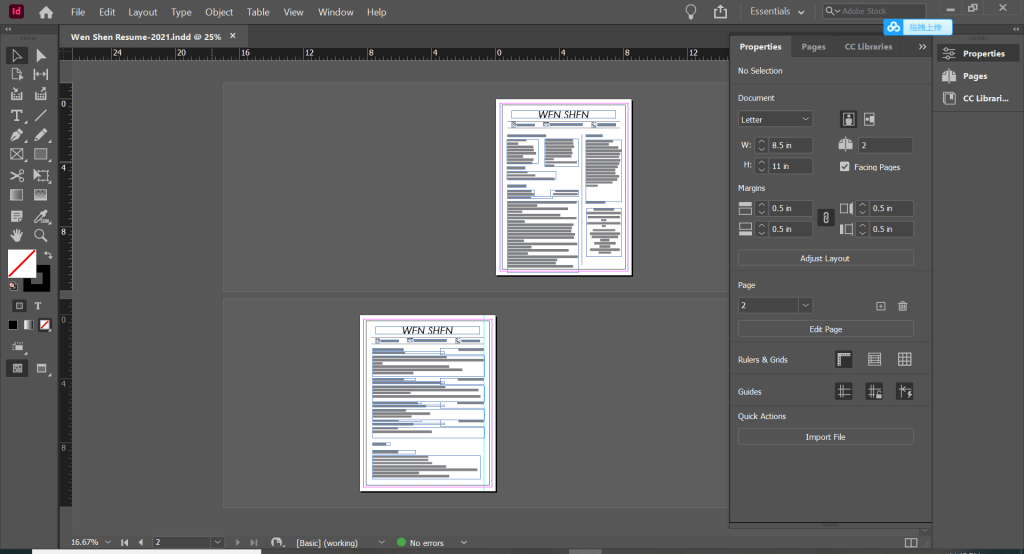Click the create new page icon
The height and width of the screenshot is (554, 1024).
point(881,306)
